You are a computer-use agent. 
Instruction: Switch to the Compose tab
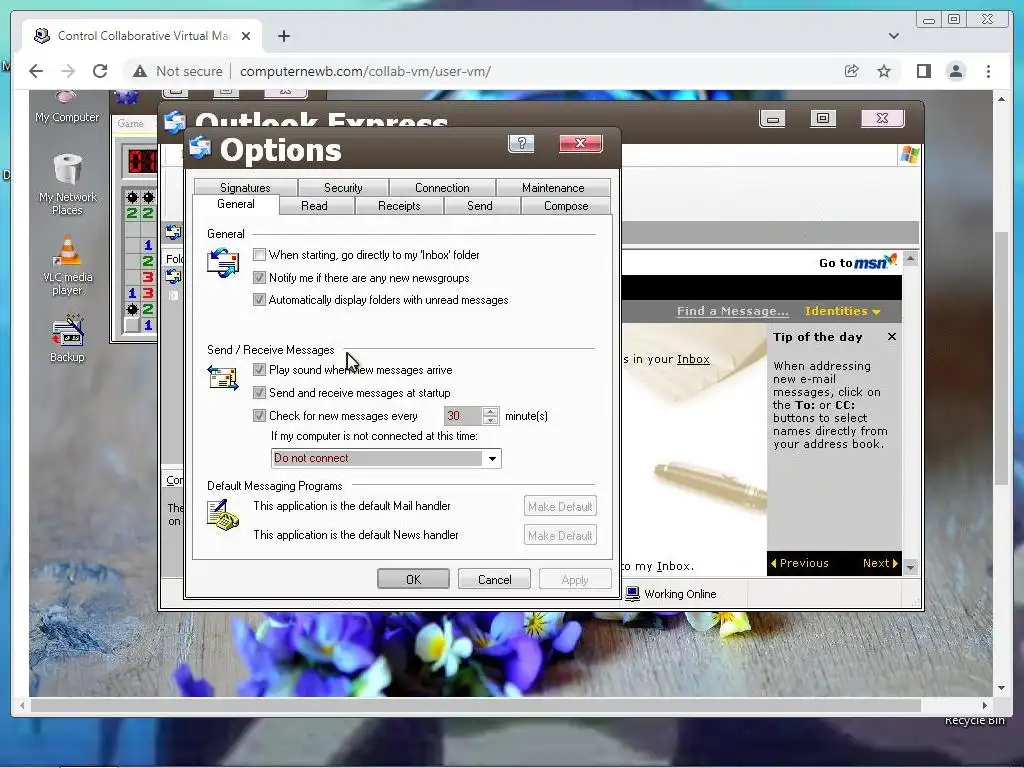click(x=566, y=206)
